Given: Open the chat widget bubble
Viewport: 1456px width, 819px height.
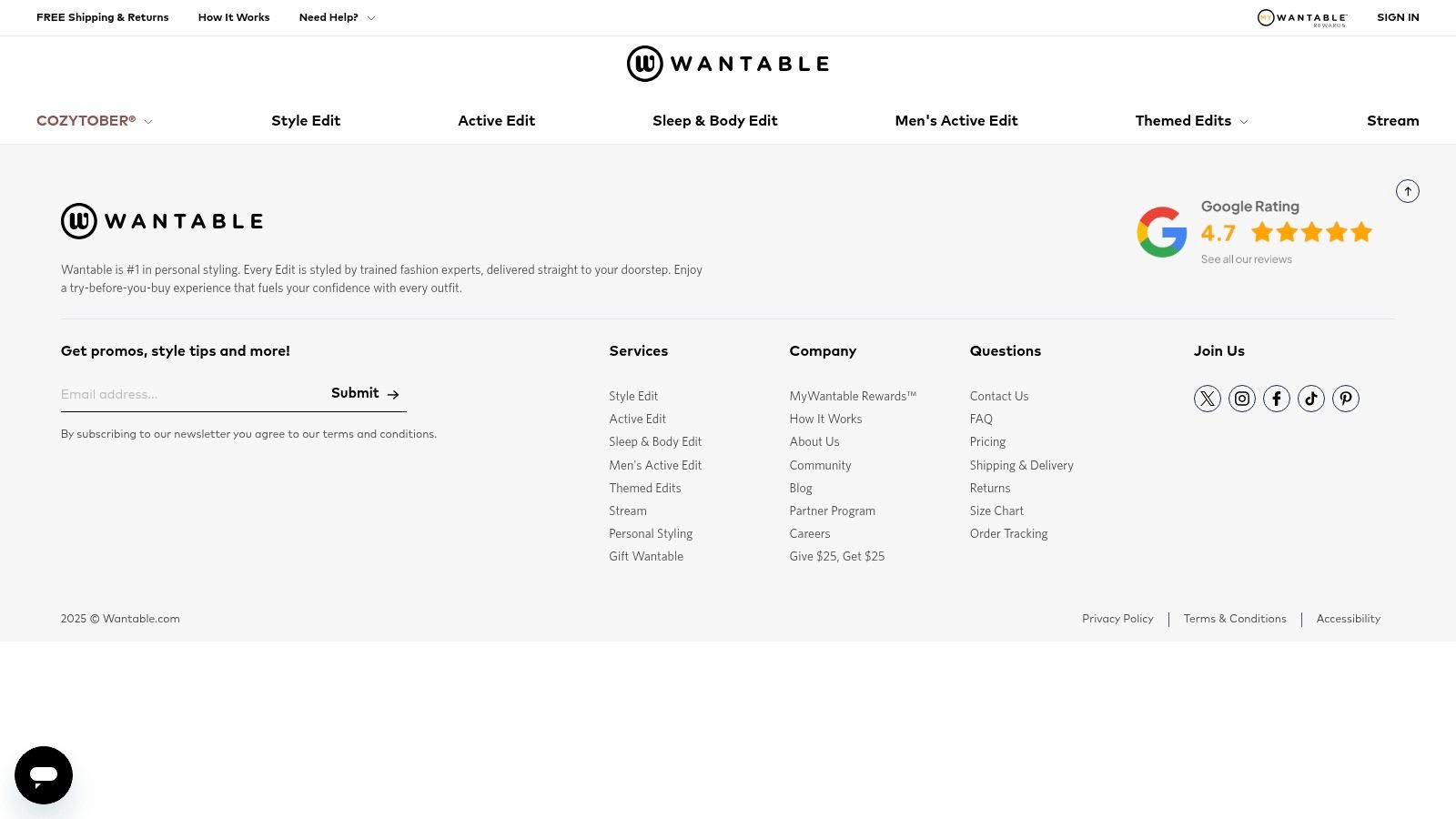Looking at the screenshot, I should coord(43,774).
